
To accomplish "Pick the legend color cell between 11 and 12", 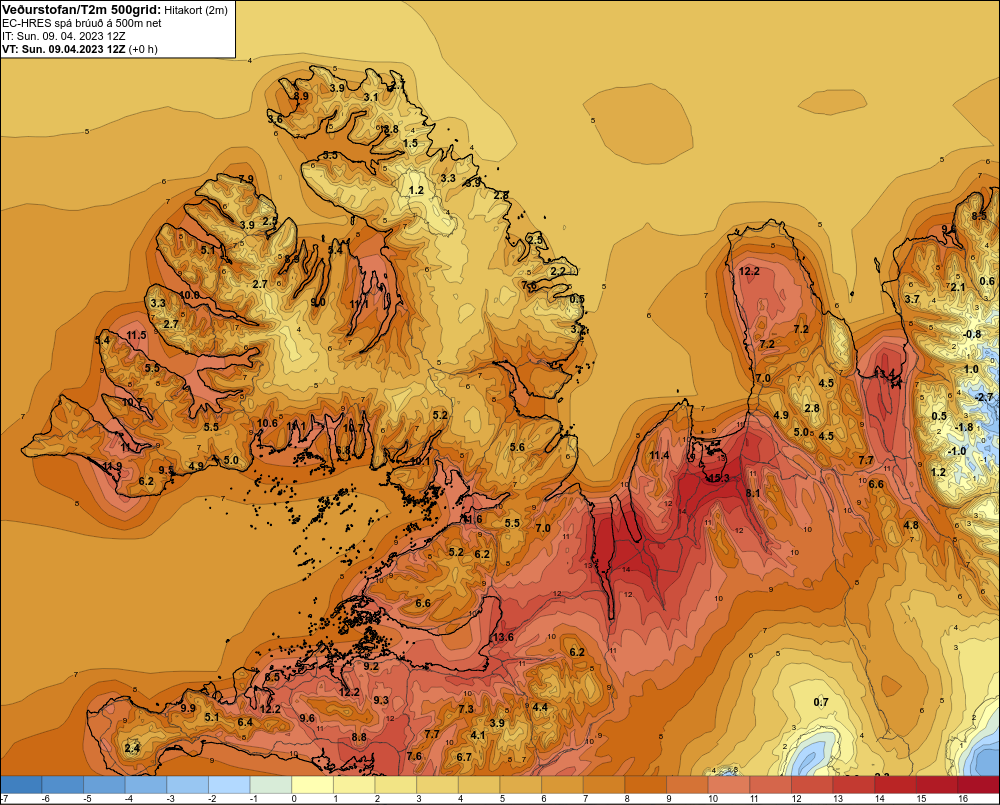I will click(770, 784).
